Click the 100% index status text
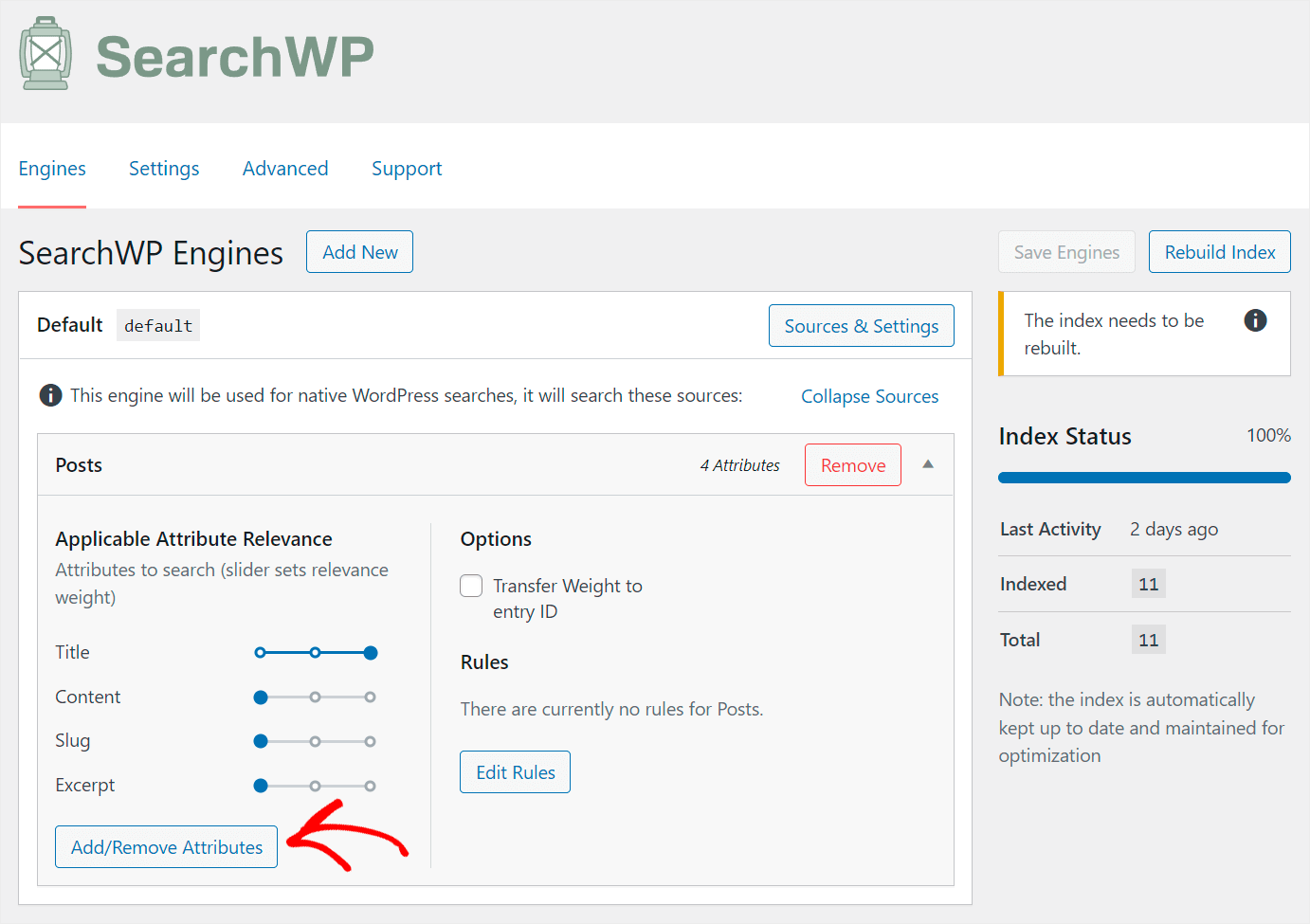1310x924 pixels. (x=1268, y=435)
